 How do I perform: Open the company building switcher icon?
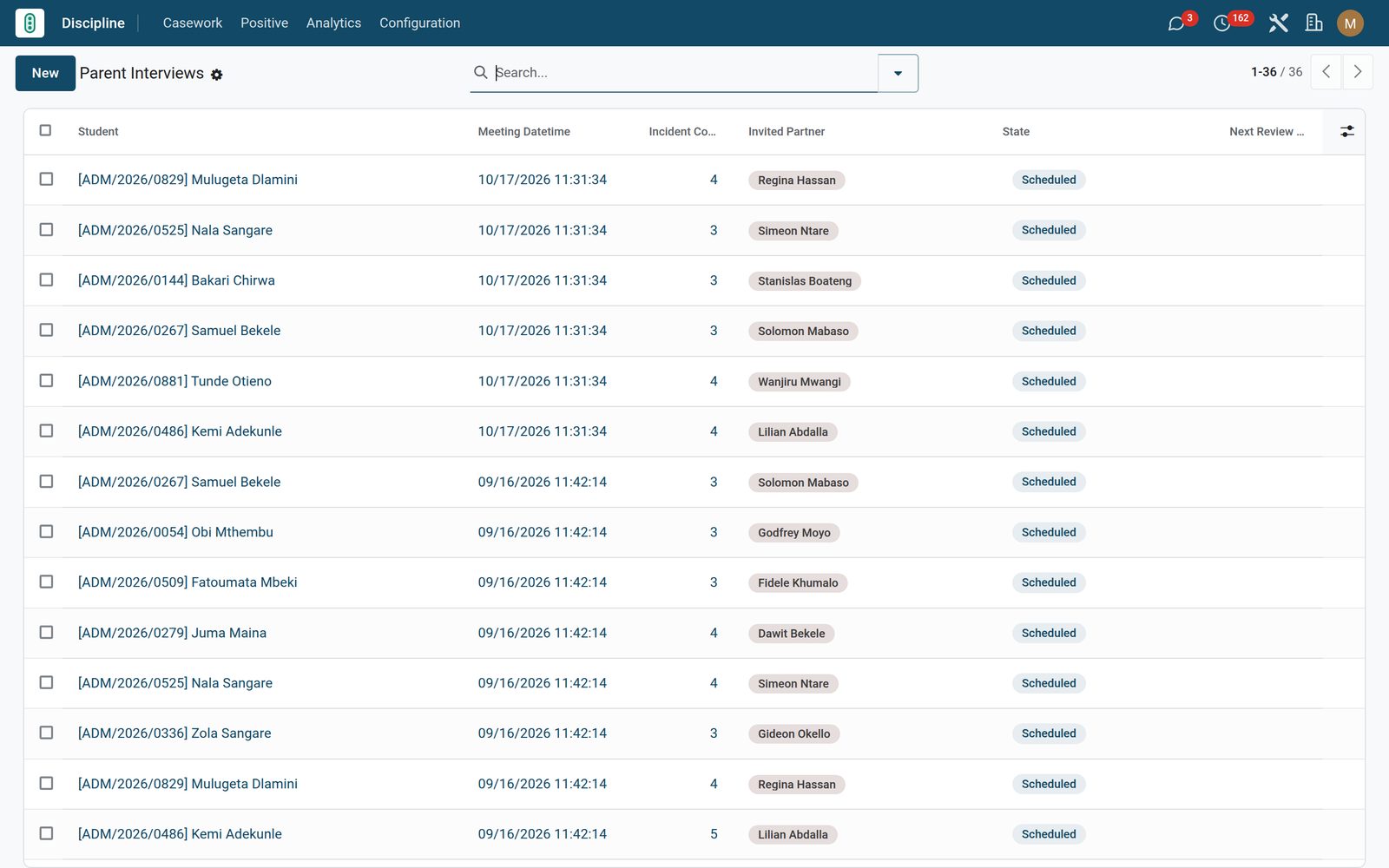tap(1314, 23)
